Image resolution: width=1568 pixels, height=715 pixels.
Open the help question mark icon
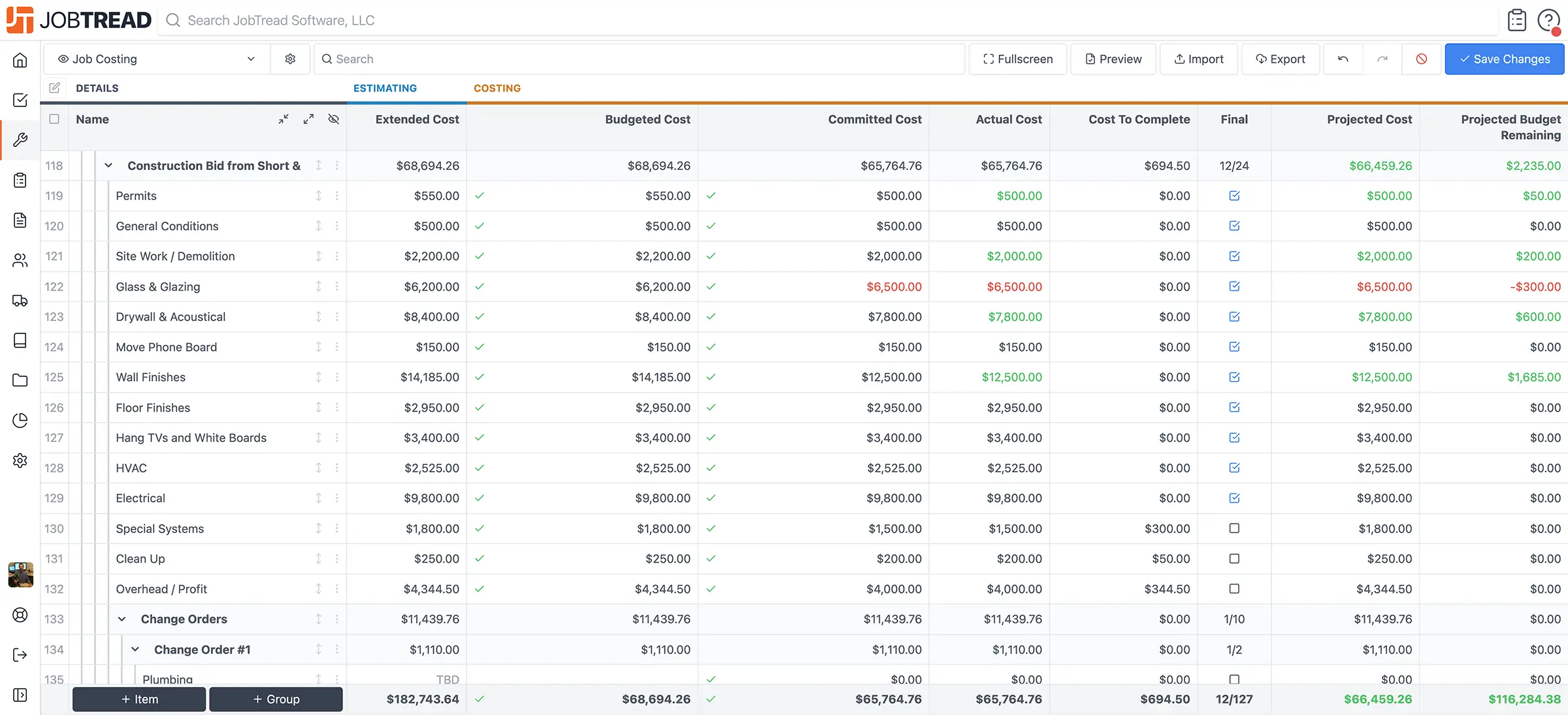1548,20
